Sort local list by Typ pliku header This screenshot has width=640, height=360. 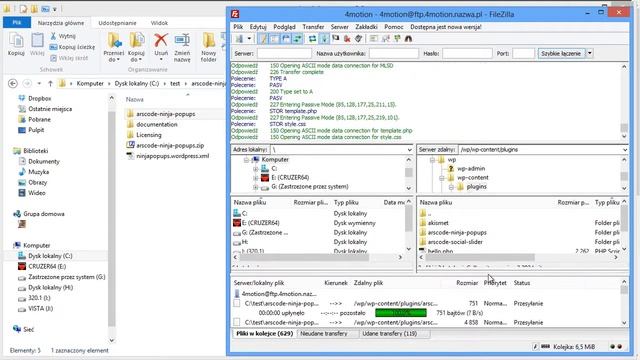[x=346, y=202]
